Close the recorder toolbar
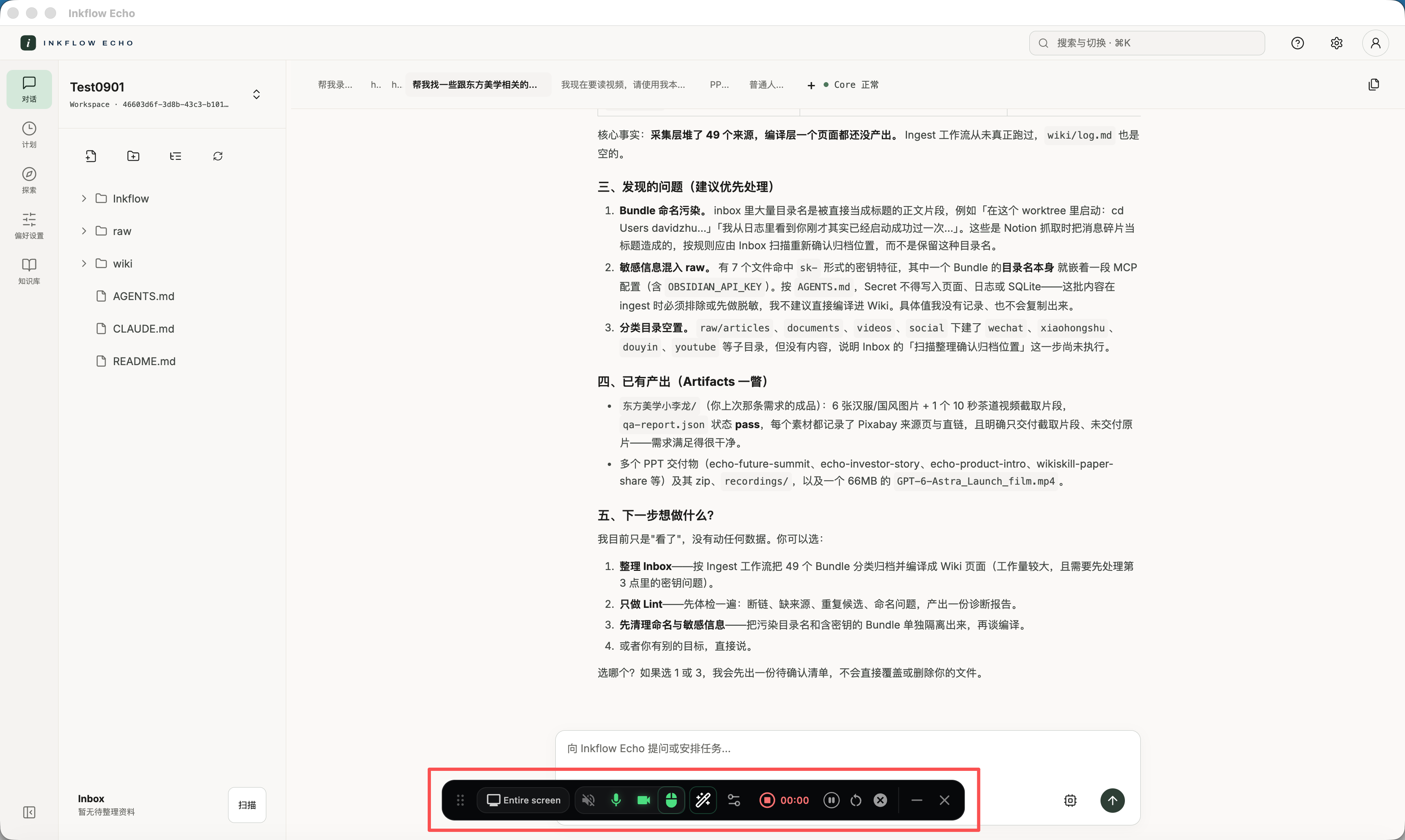 click(944, 801)
